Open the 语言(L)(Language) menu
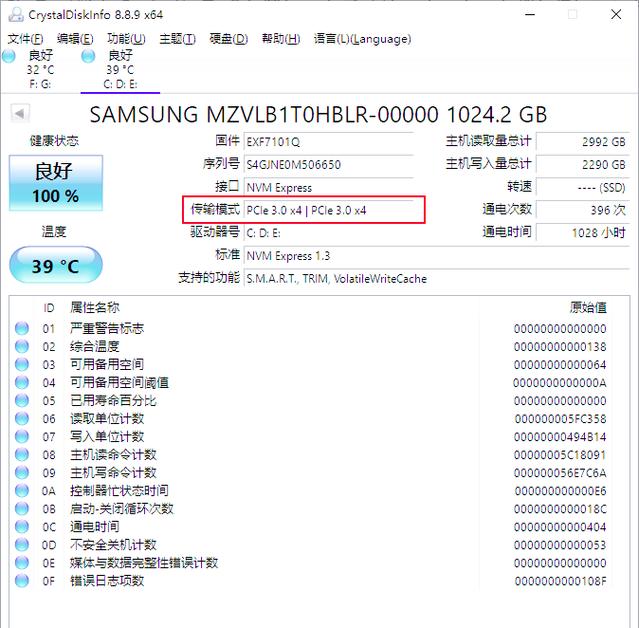Screen dimensions: 639x628 362,39
